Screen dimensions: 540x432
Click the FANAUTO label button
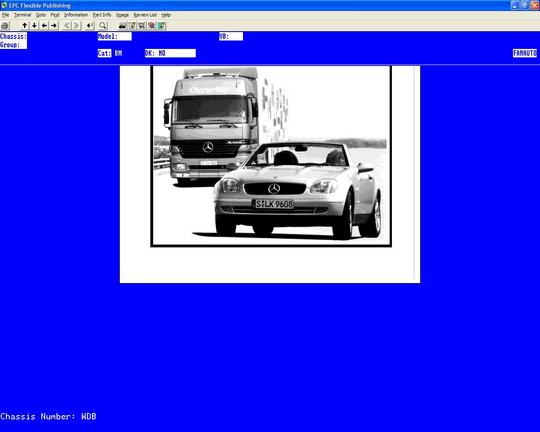coord(525,53)
